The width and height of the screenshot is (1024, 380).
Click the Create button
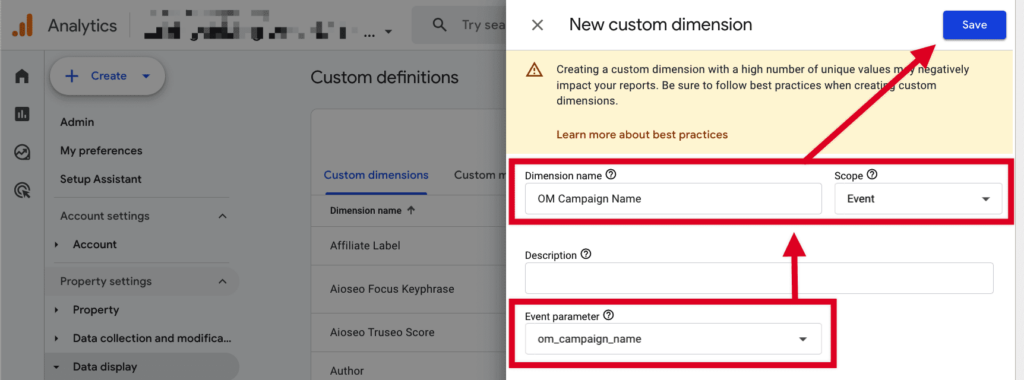point(108,76)
